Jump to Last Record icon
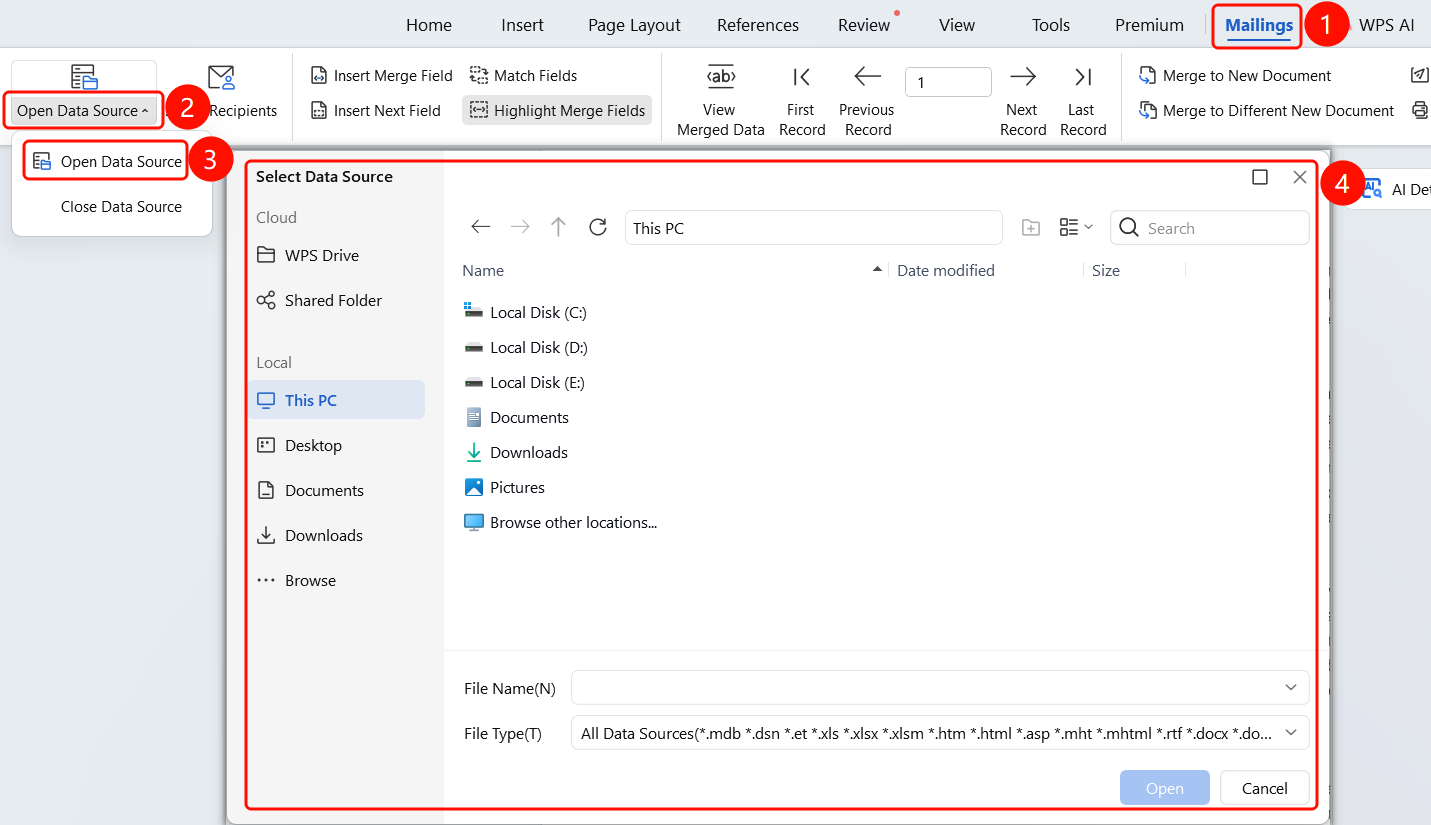 pyautogui.click(x=1083, y=77)
